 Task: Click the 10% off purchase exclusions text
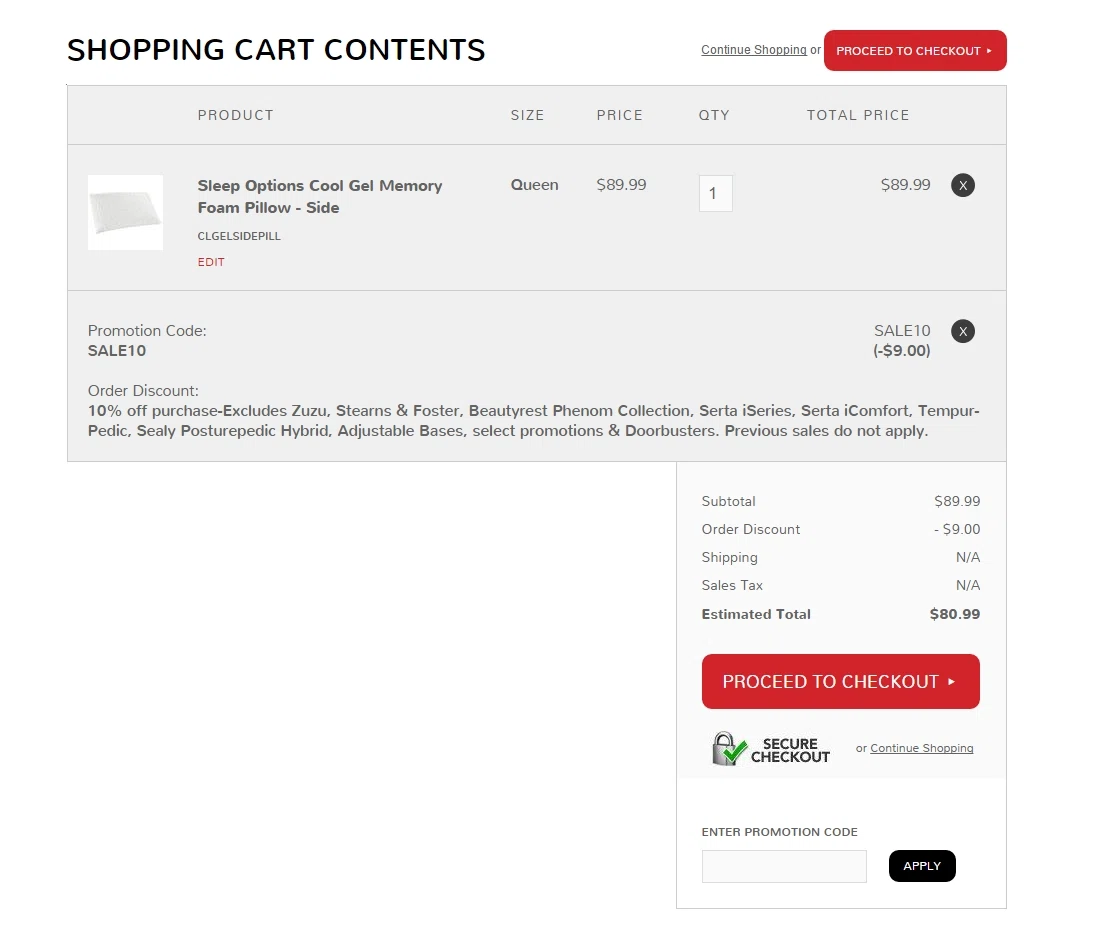click(534, 421)
